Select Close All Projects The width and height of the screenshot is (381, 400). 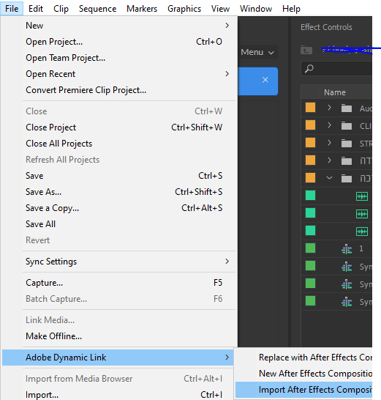[119, 143]
